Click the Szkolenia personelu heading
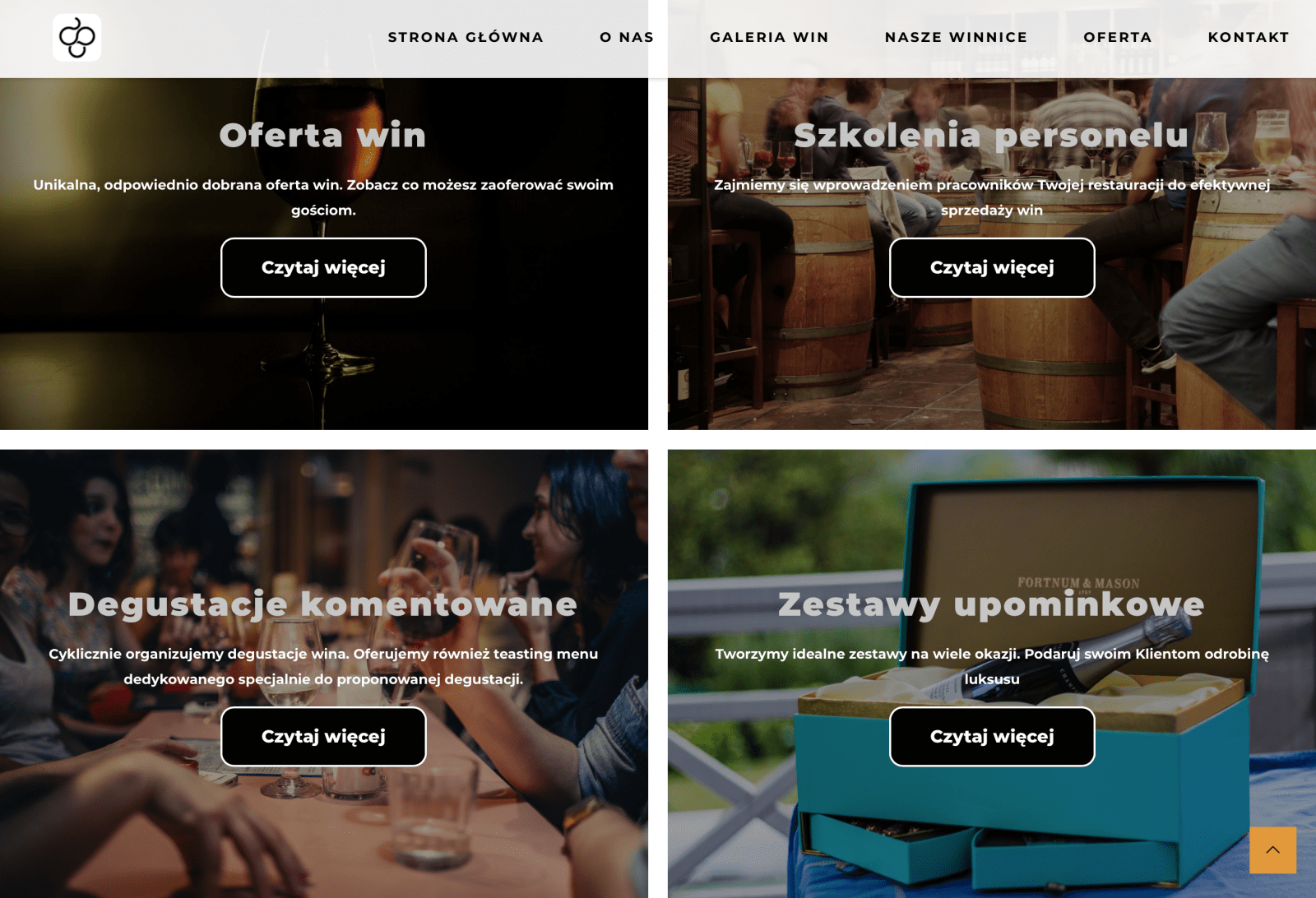Screen dimensions: 1316x898 992,135
